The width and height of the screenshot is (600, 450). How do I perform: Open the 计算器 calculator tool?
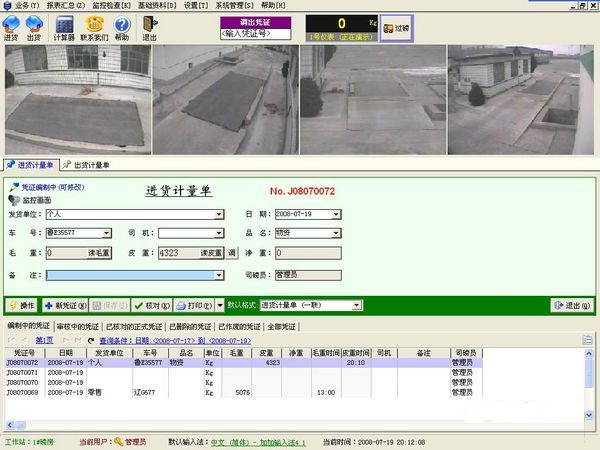coord(64,28)
